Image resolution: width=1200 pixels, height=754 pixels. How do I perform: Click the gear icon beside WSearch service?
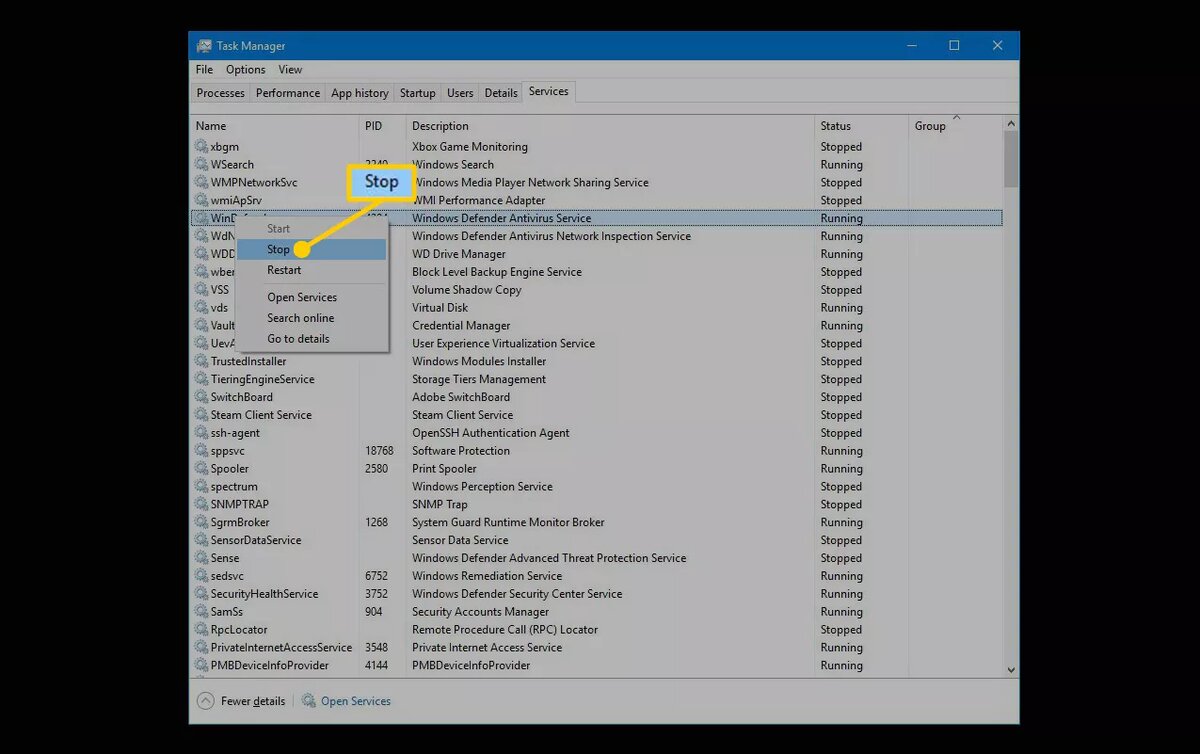click(201, 165)
